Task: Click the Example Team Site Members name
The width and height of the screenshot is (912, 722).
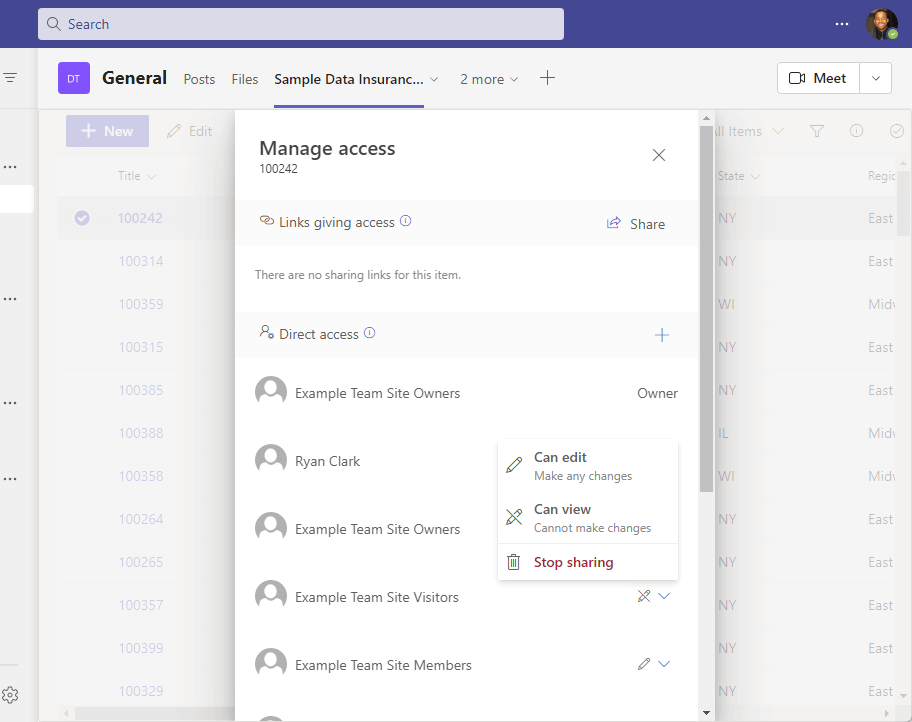Action: coord(383,665)
